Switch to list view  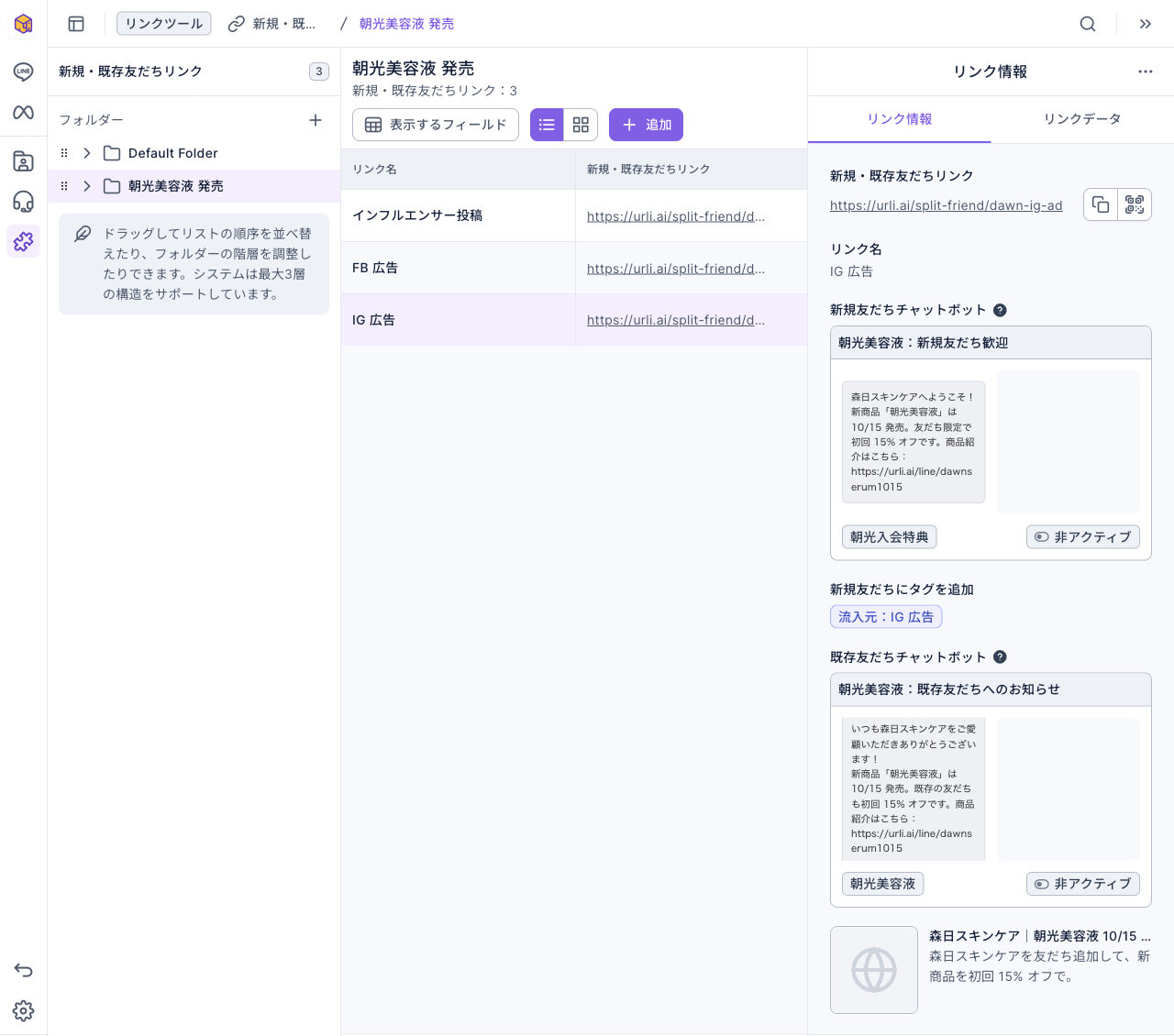[x=547, y=125]
